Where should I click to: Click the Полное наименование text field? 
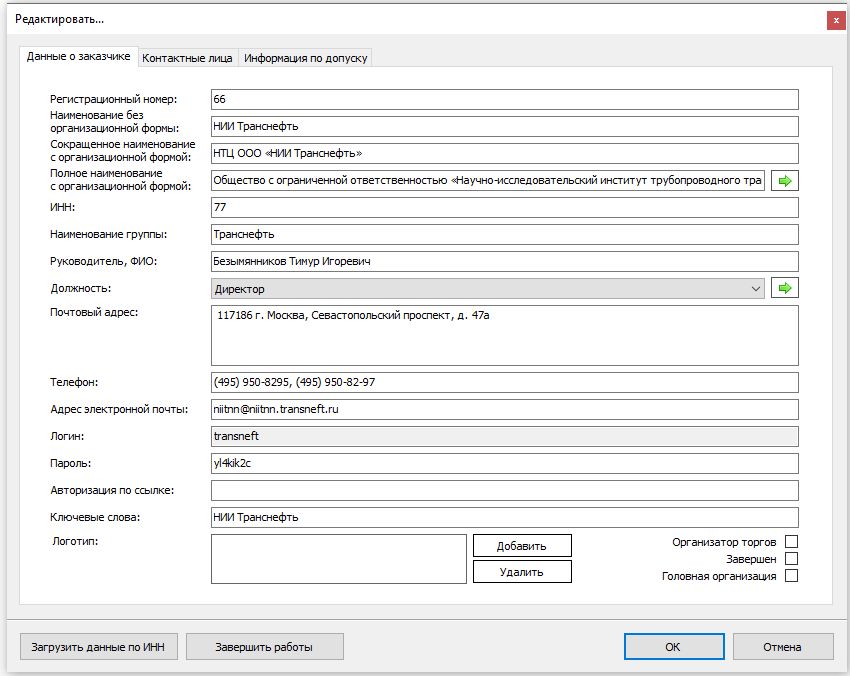(488, 181)
